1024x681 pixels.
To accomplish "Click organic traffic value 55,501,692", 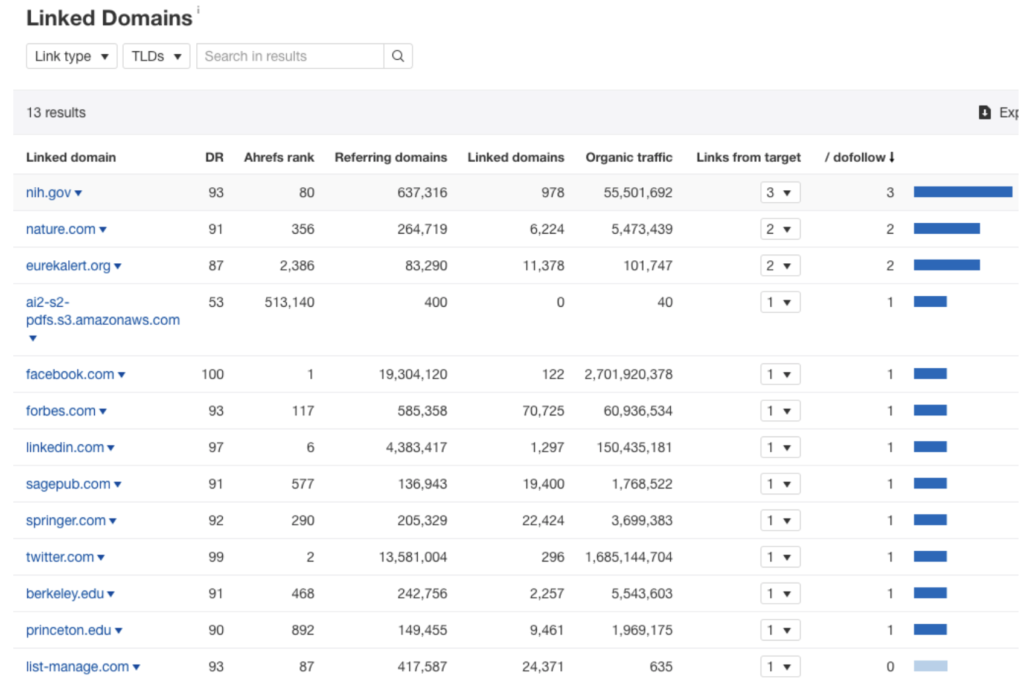I will 638,193.
